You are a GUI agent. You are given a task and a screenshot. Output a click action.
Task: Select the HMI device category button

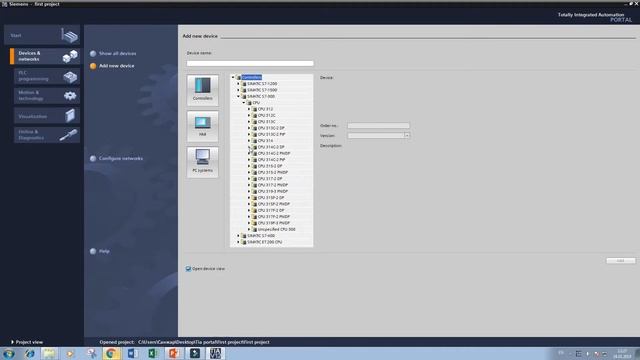click(x=202, y=126)
